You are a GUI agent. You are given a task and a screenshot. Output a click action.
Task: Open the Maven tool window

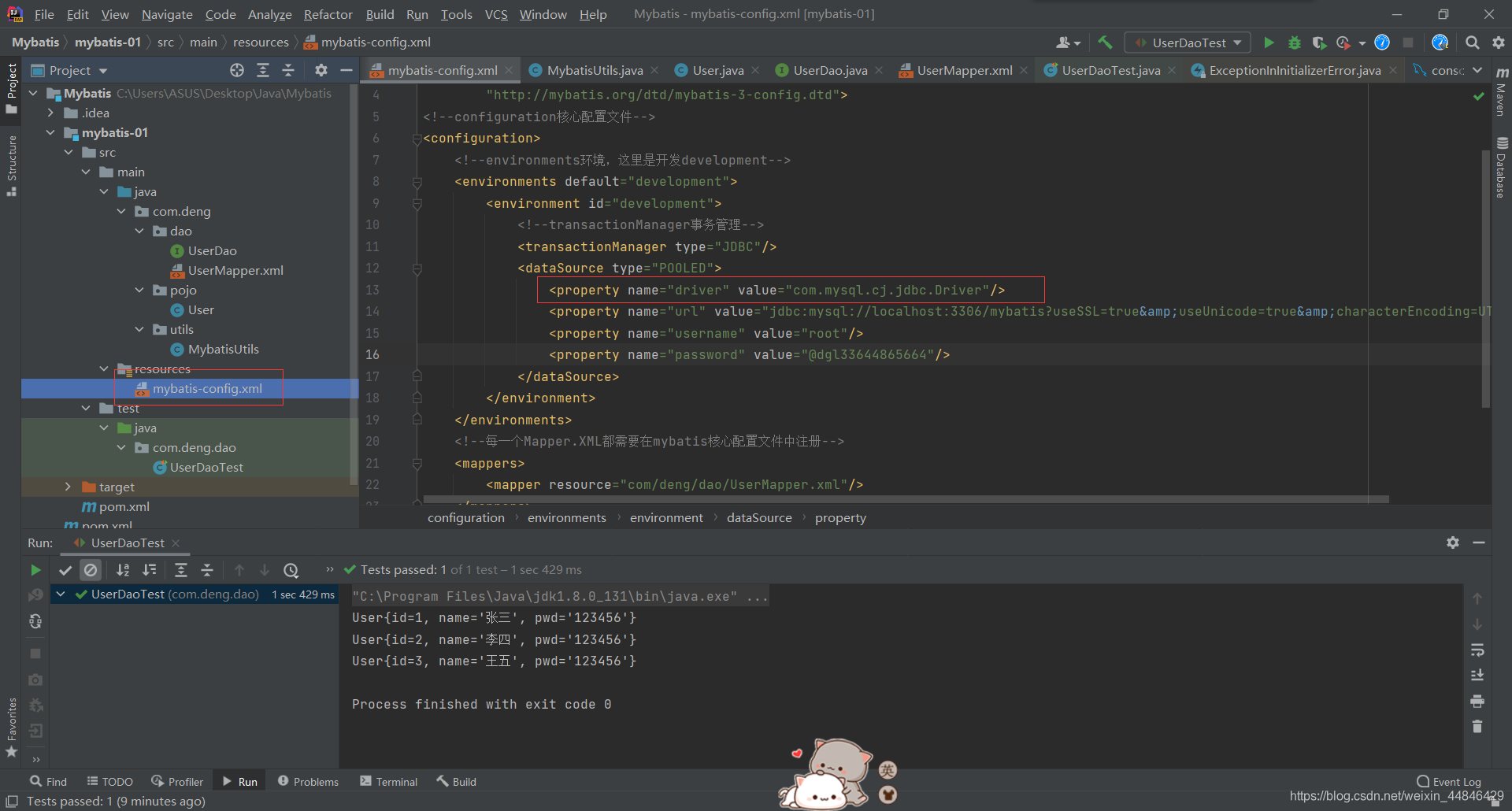[1502, 93]
